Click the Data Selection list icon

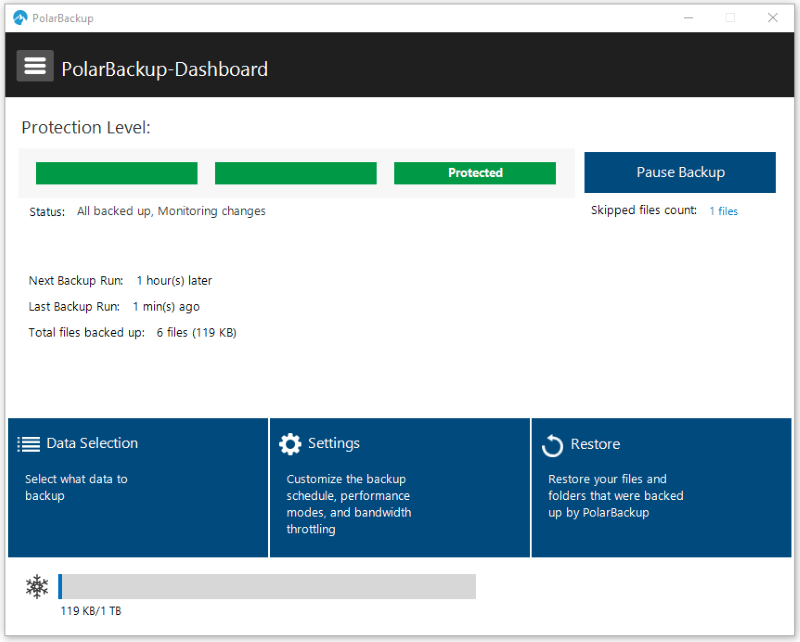click(29, 444)
